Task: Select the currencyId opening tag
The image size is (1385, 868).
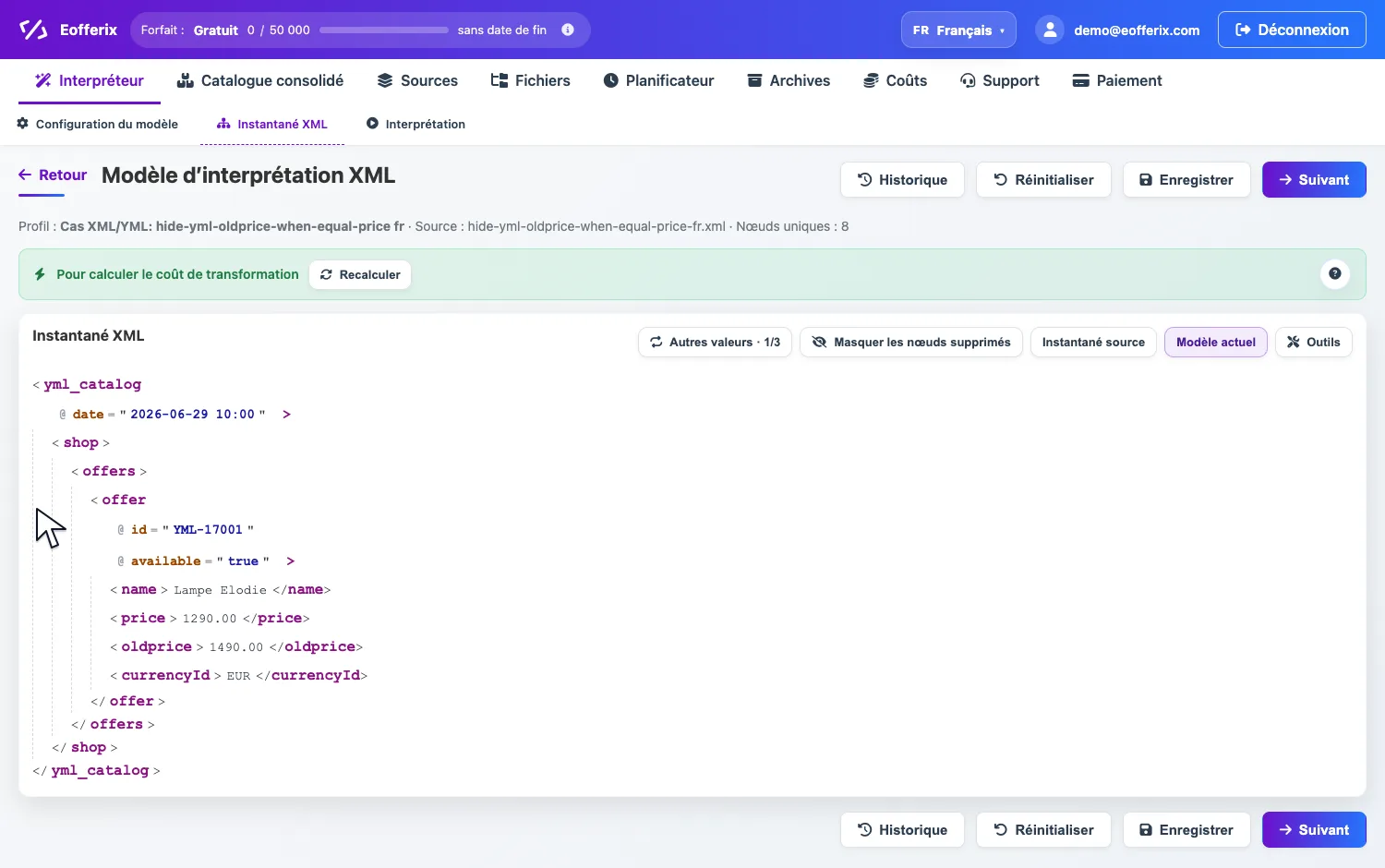Action: (165, 676)
